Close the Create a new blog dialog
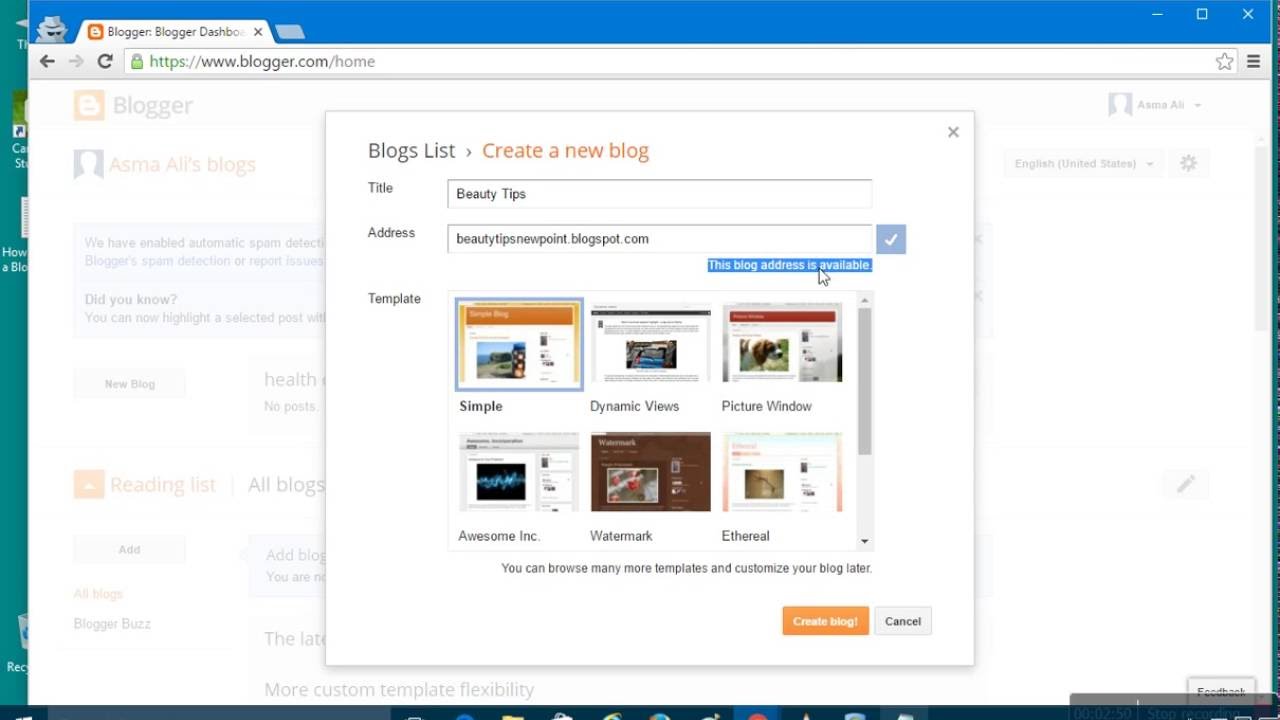The image size is (1280, 720). [953, 132]
